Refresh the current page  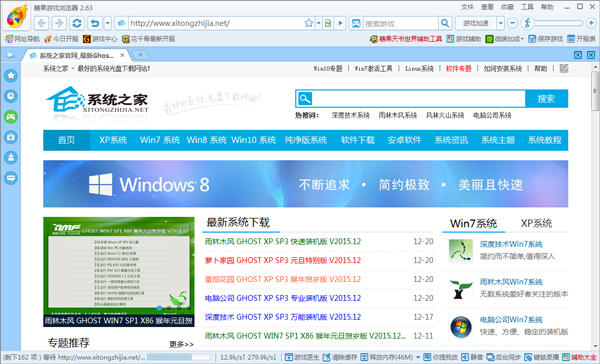click(77, 23)
